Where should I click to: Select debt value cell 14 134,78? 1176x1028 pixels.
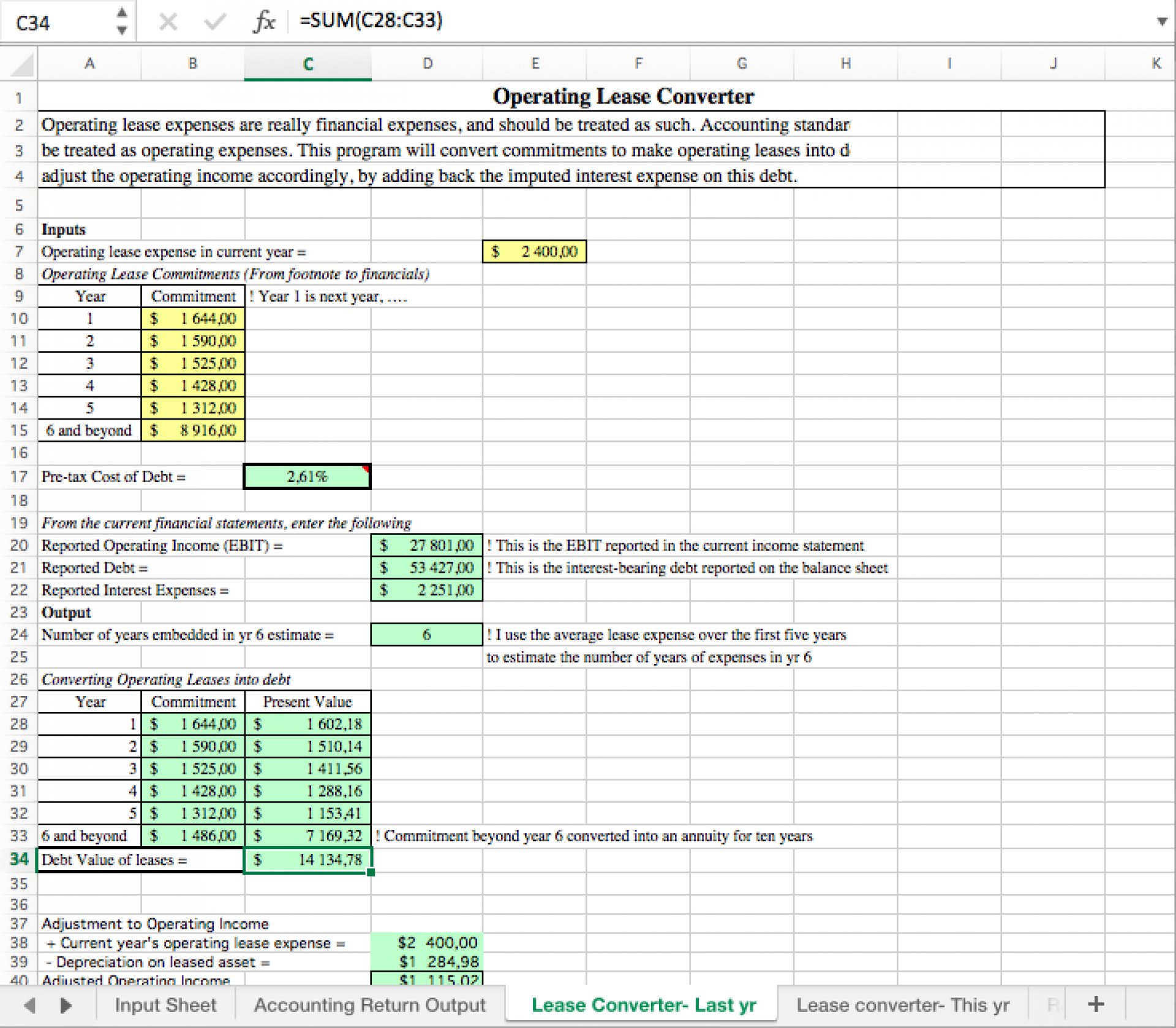[307, 860]
